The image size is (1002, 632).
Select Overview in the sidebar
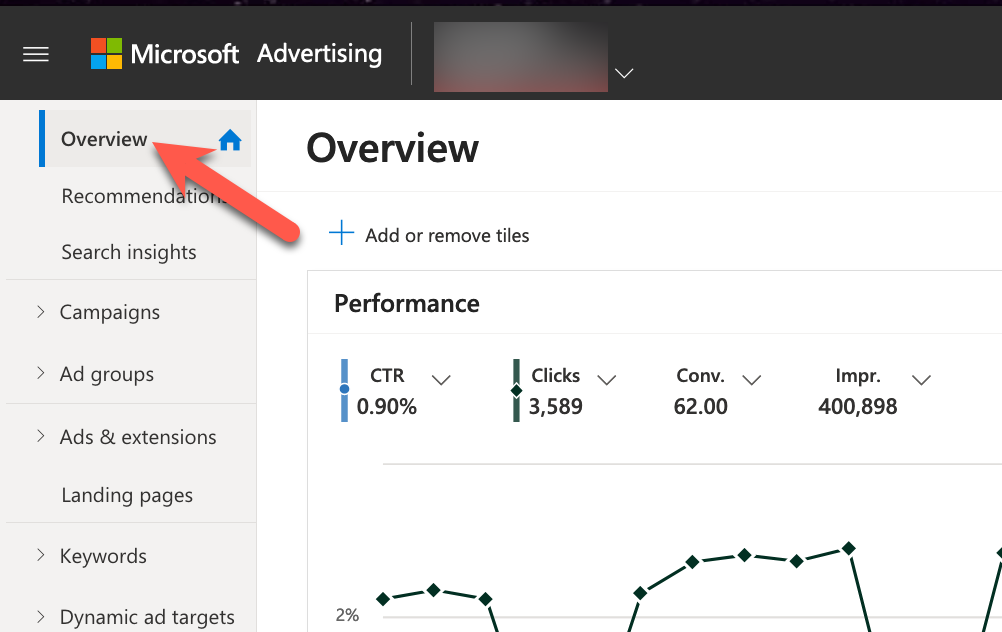point(104,139)
